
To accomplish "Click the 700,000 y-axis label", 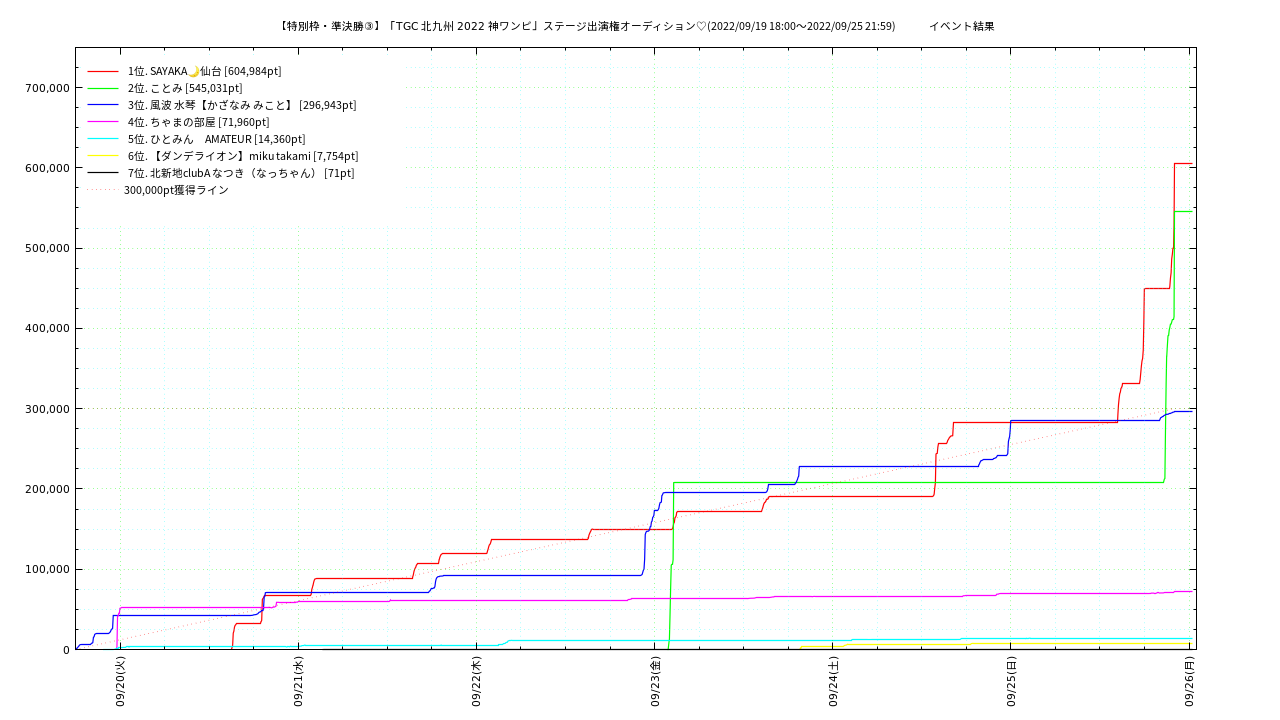I will (47, 88).
